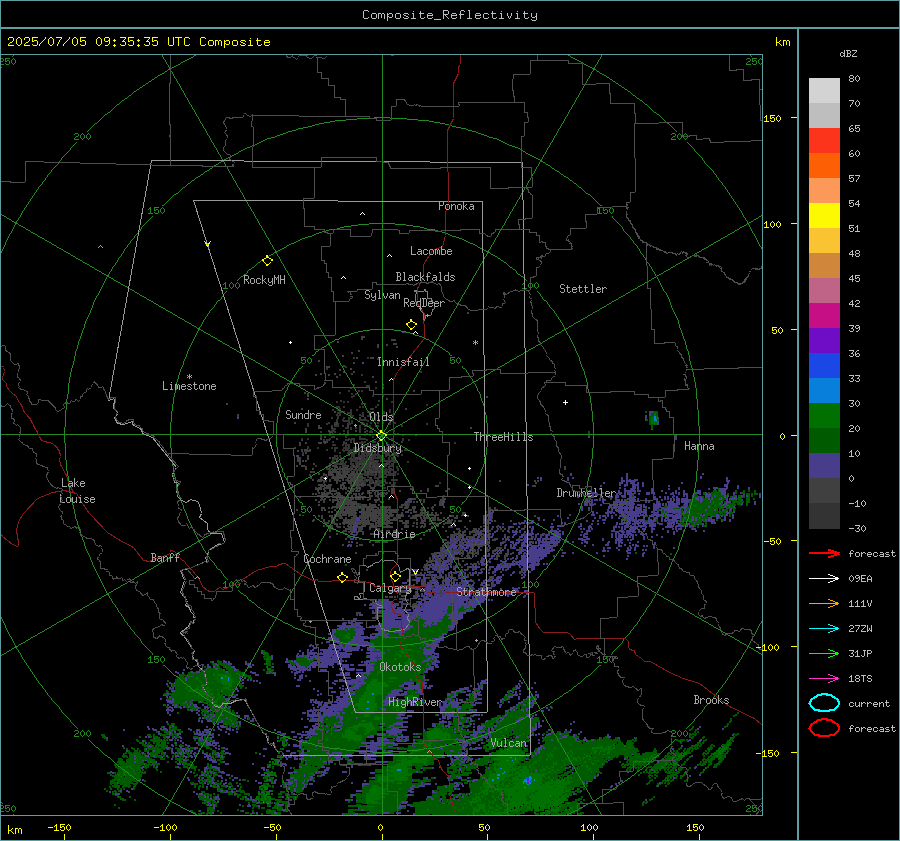Click the Banff town label

165,557
